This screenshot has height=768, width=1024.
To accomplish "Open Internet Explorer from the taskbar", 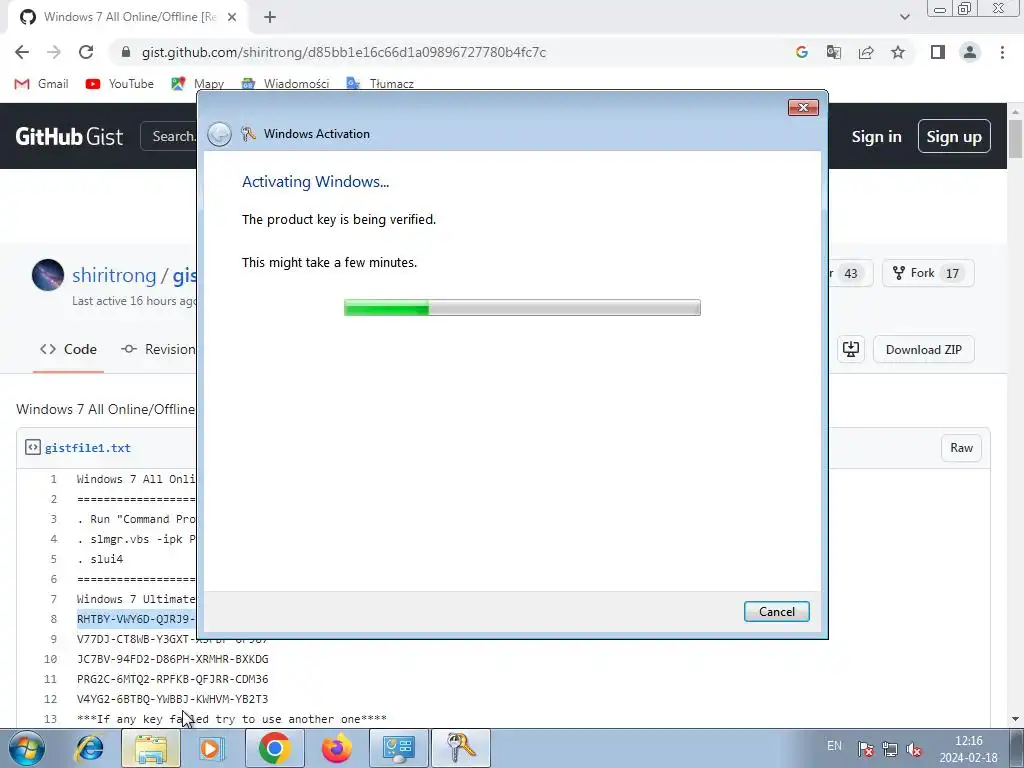I will click(x=89, y=748).
